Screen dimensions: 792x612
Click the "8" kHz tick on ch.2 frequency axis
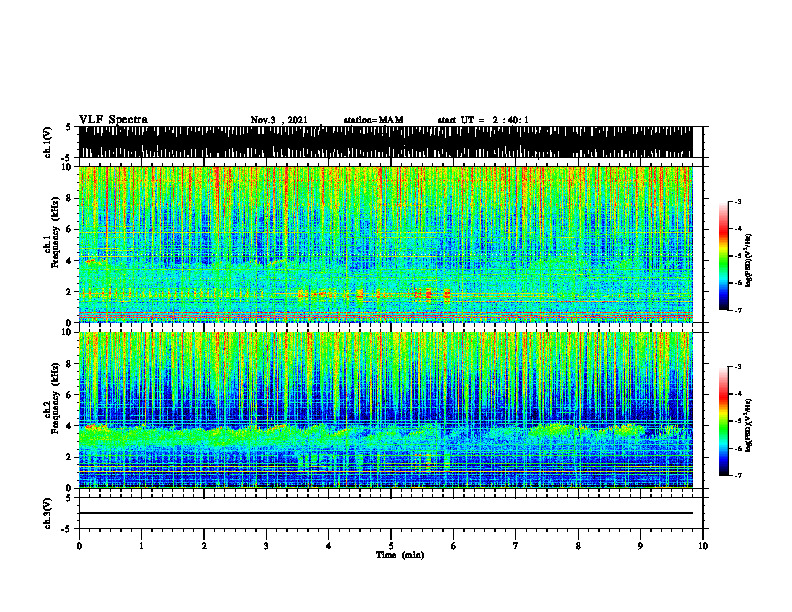coord(69,364)
